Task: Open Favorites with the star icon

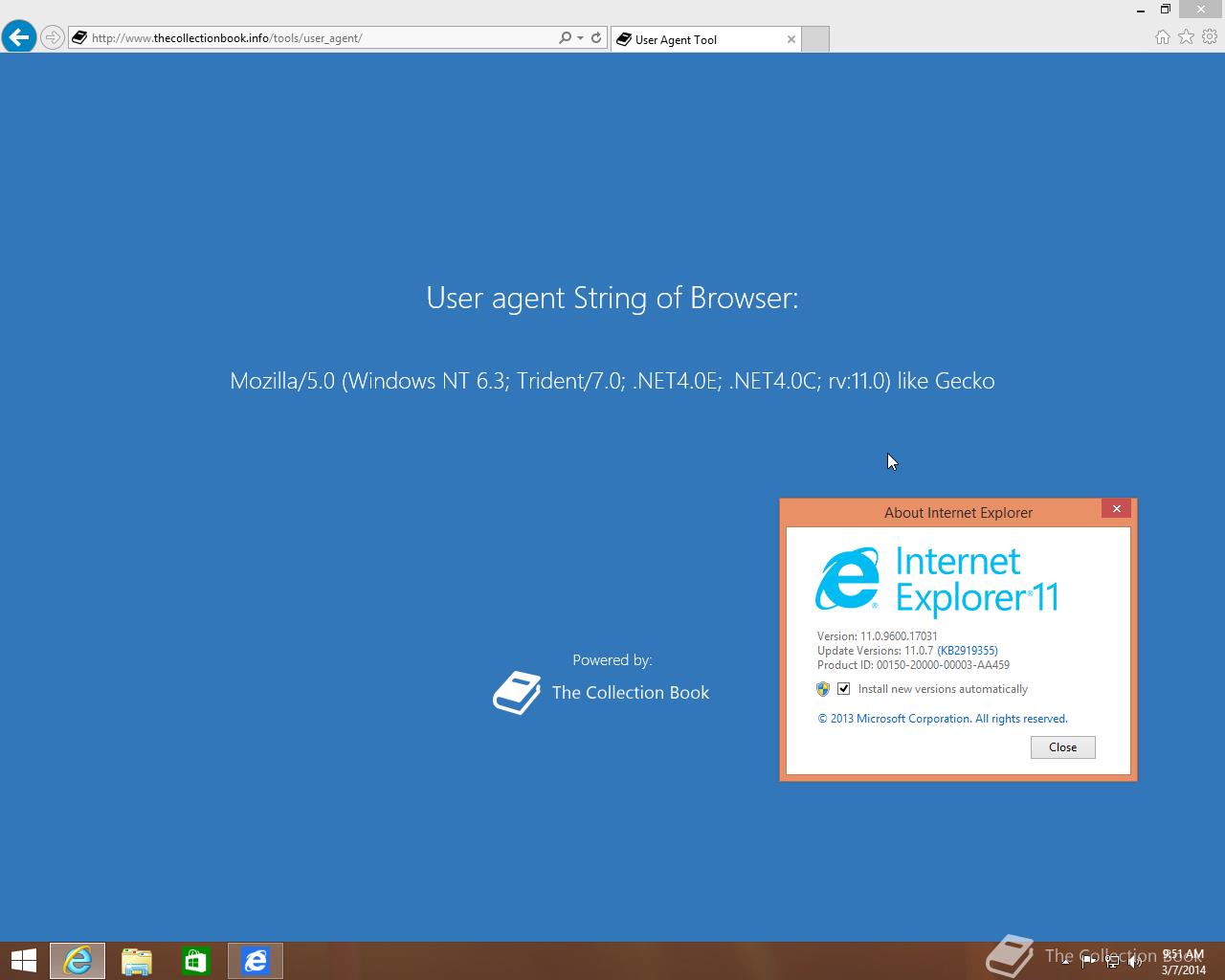Action: coord(1186,37)
